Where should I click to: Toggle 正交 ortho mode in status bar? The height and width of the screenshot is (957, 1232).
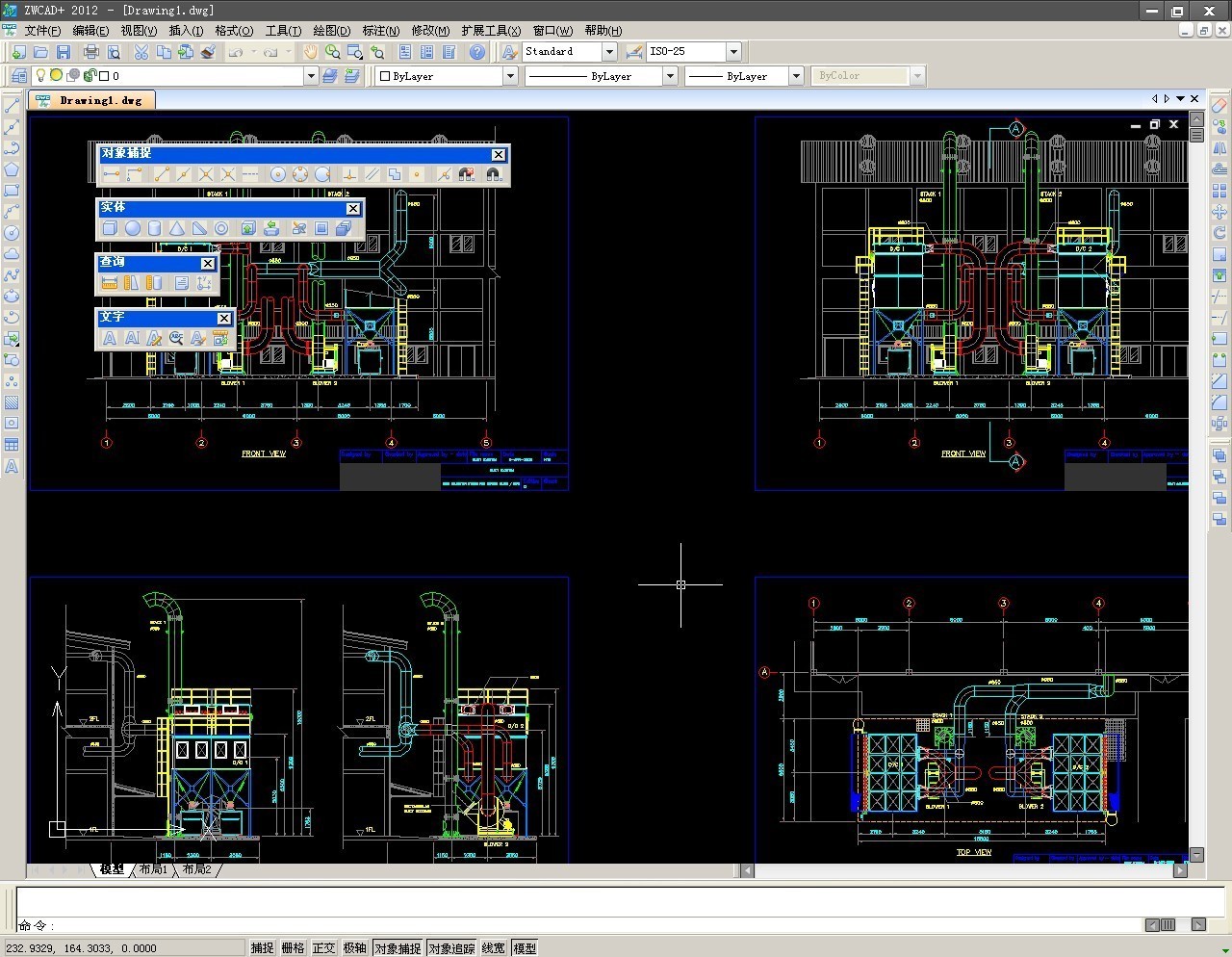(323, 948)
